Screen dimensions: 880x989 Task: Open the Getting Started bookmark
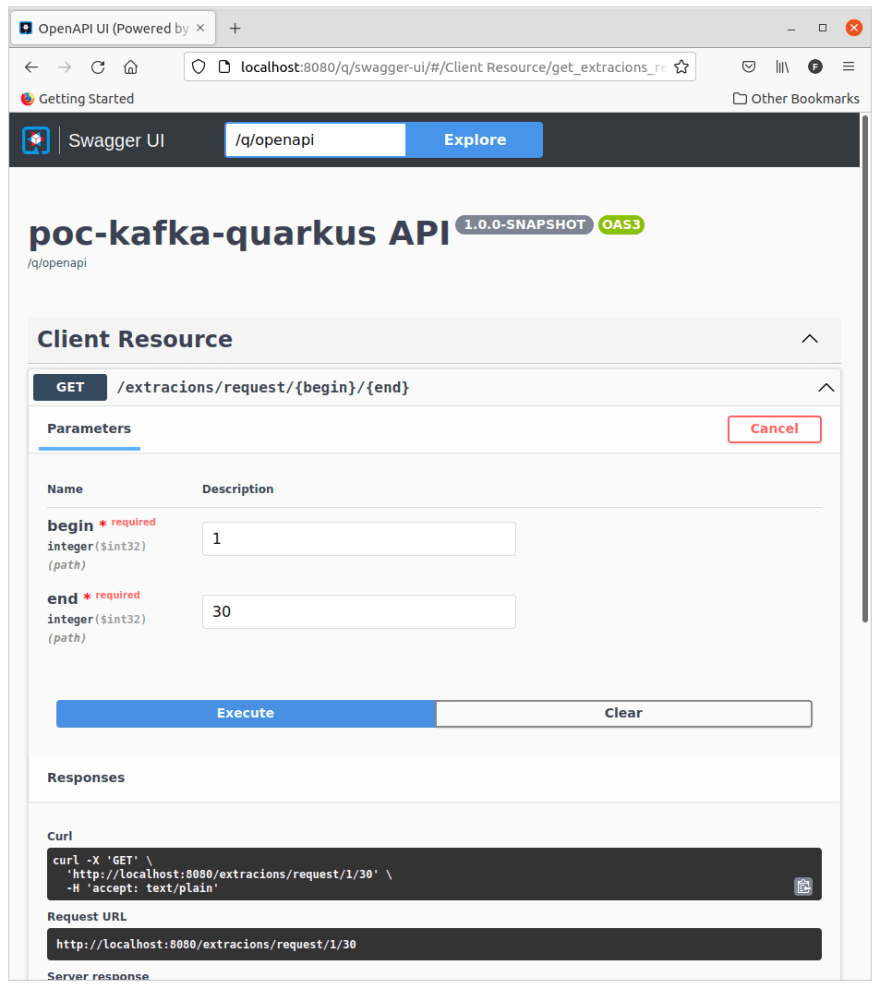(x=78, y=99)
